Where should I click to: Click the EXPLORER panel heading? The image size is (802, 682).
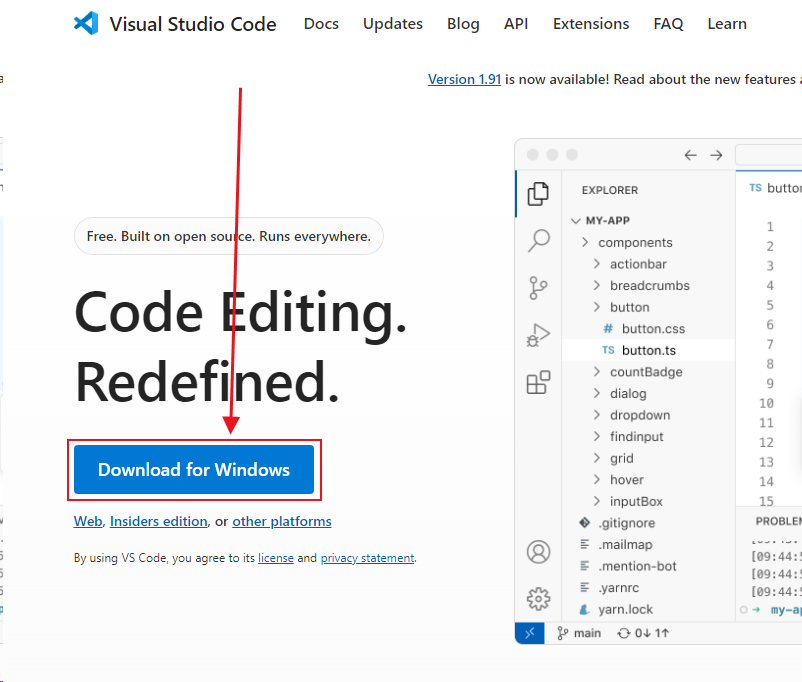(x=610, y=190)
